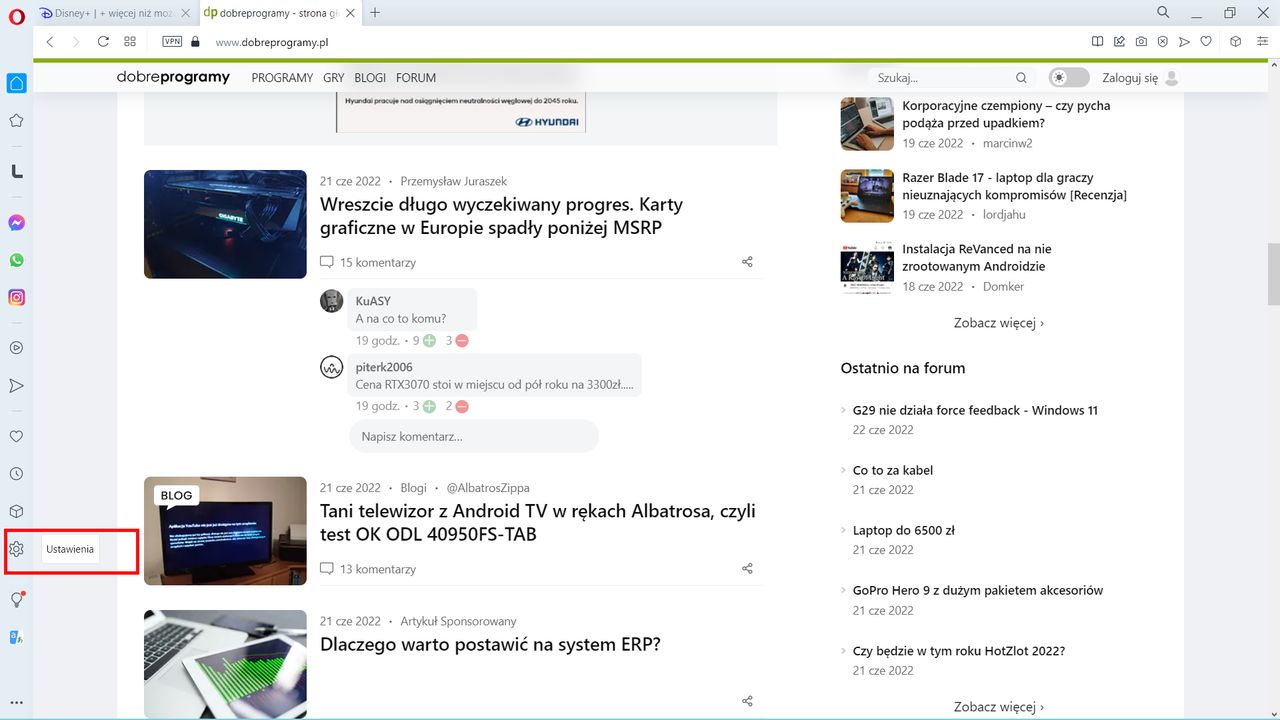Send page to My Flow via paper plane icon
Viewport: 1280px width, 720px height.
coord(1184,41)
